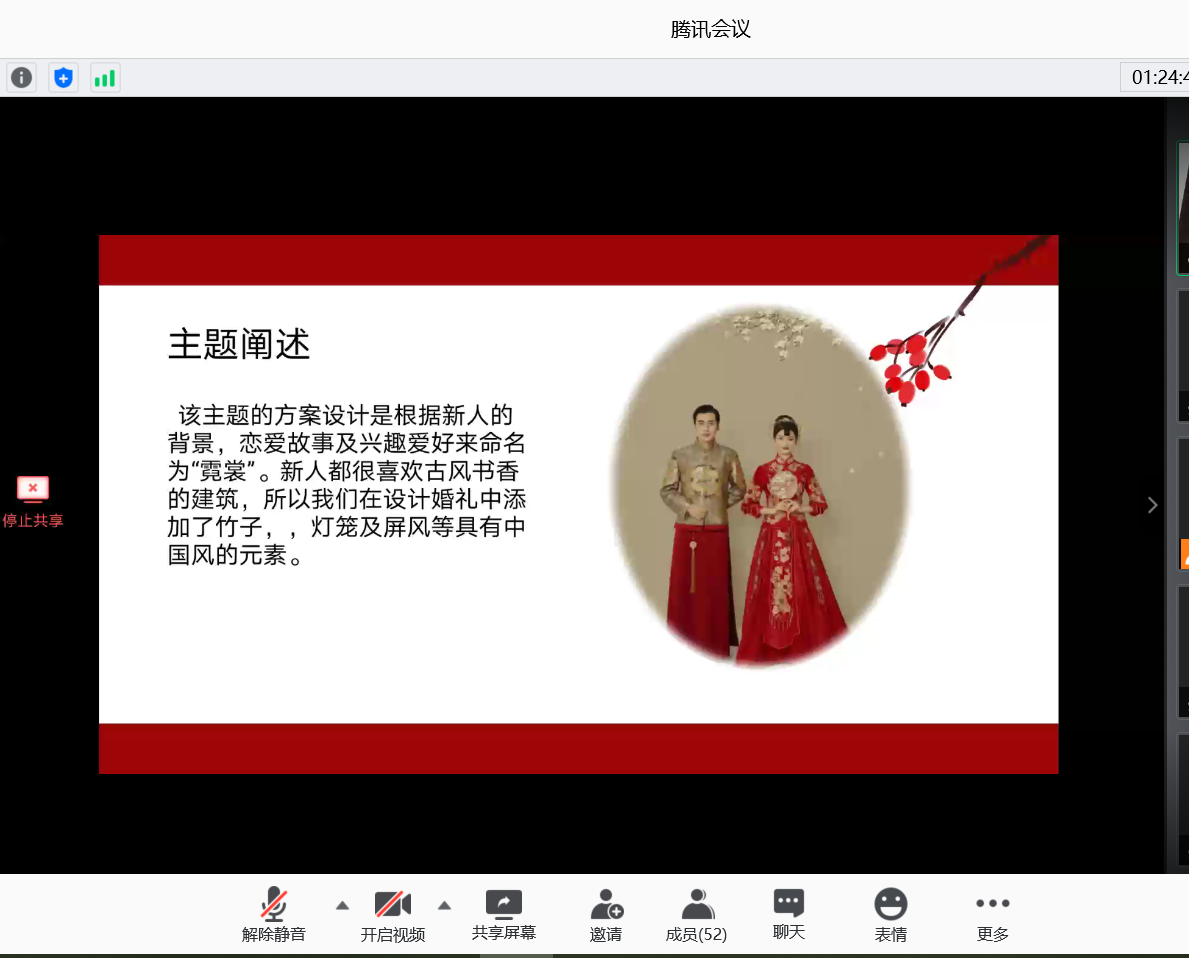The image size is (1189, 958).
Task: Open the meeting info icon
Action: tap(22, 77)
